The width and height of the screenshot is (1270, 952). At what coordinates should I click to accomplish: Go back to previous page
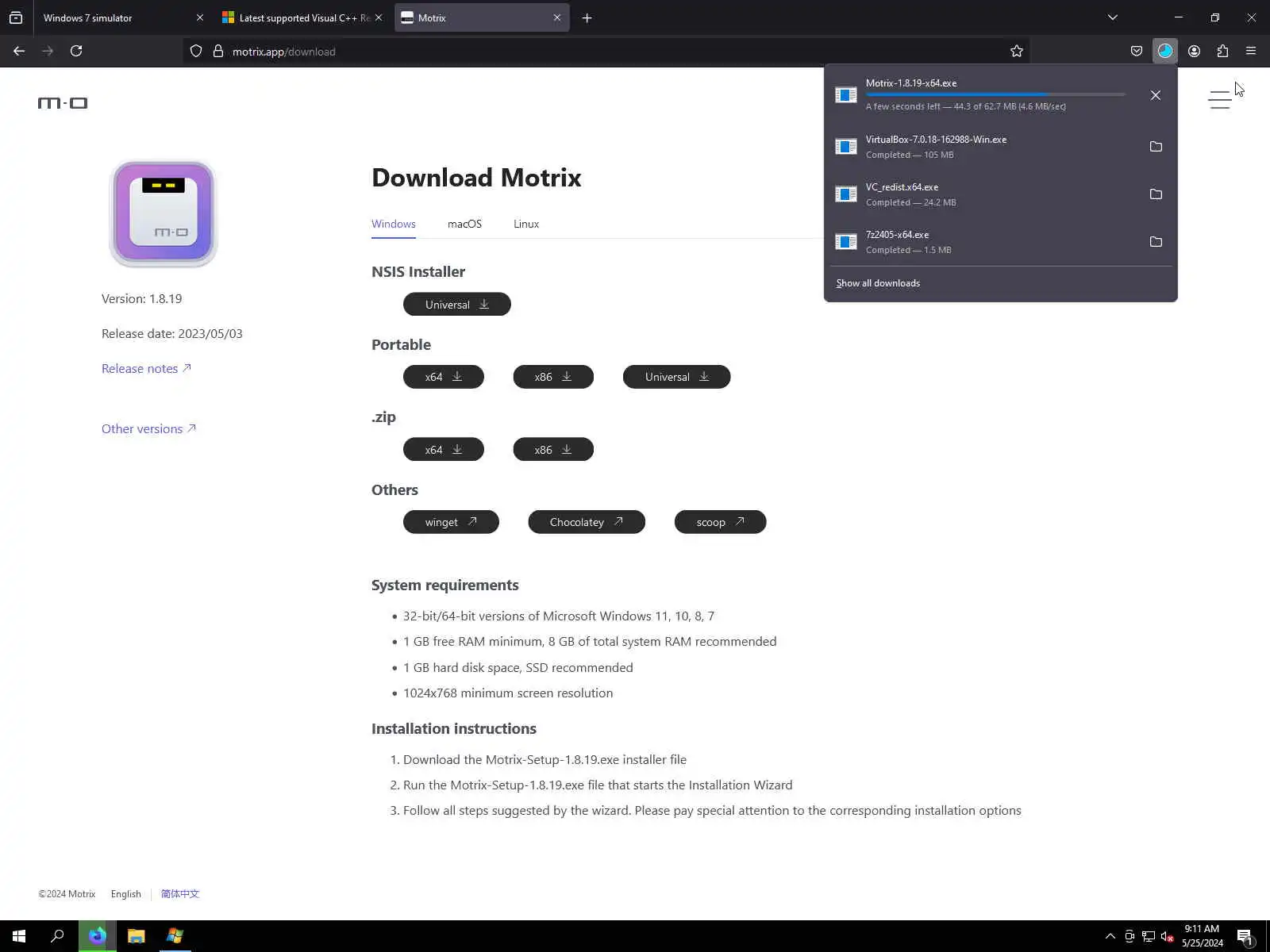19,51
